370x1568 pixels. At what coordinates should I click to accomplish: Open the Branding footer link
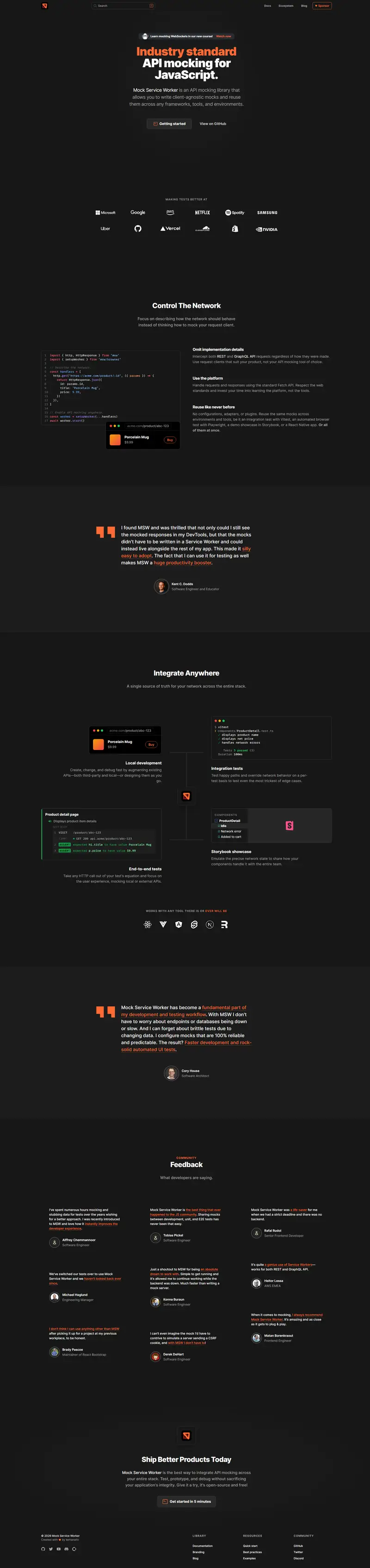[198, 1551]
